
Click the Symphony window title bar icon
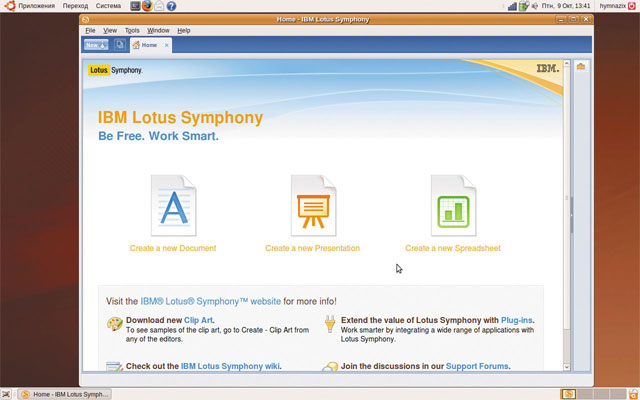coord(85,19)
